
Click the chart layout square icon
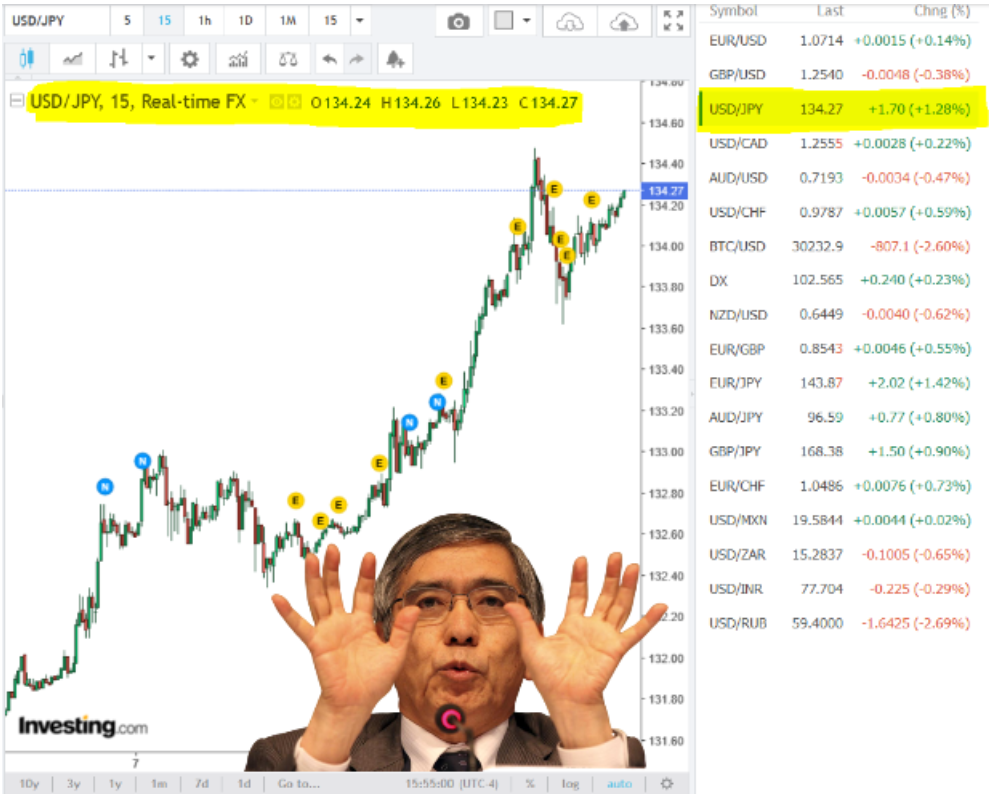pos(503,21)
